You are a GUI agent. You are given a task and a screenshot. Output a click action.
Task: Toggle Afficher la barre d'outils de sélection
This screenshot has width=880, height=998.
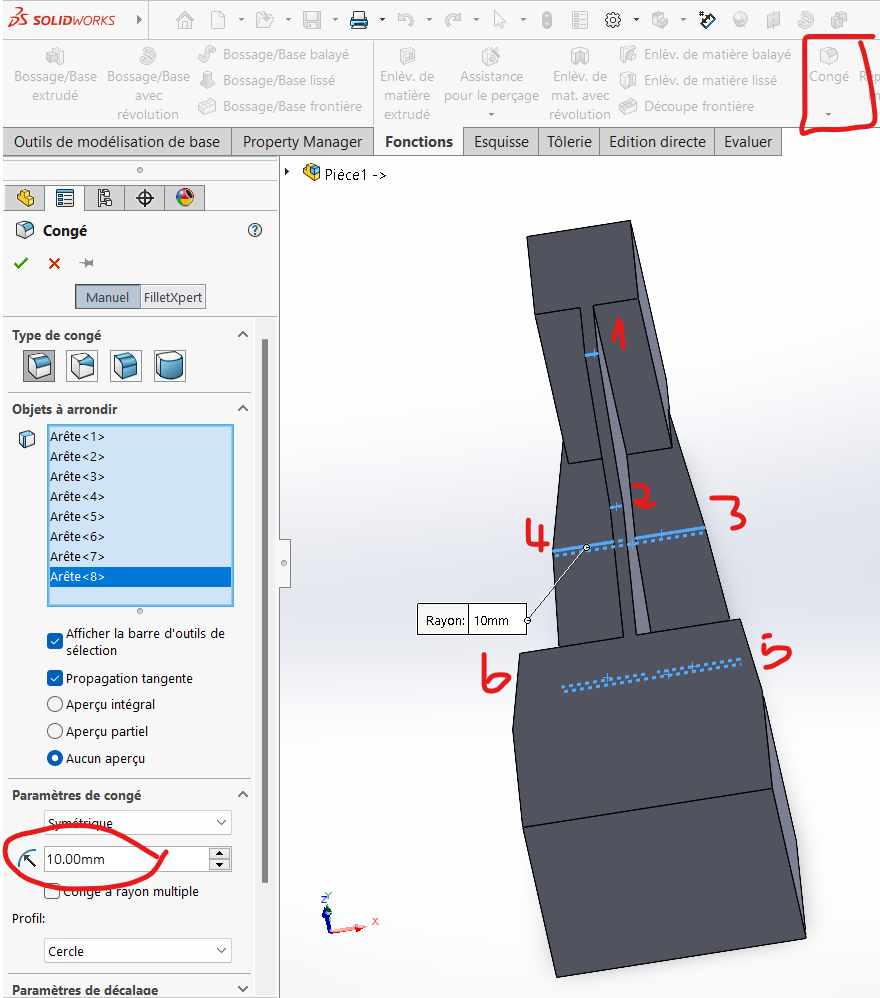[x=55, y=641]
